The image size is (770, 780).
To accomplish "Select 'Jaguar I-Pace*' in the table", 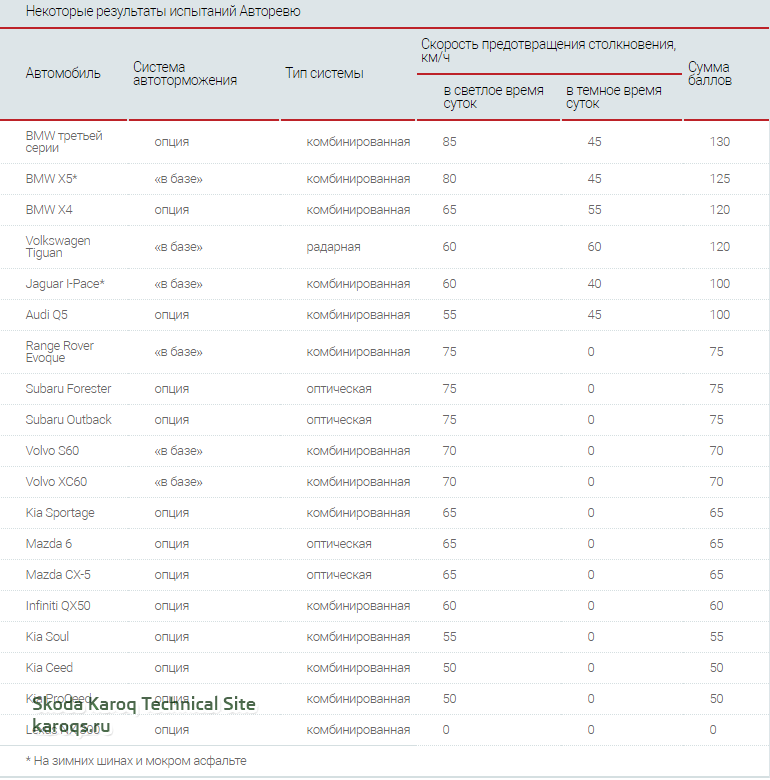I will 65,284.
